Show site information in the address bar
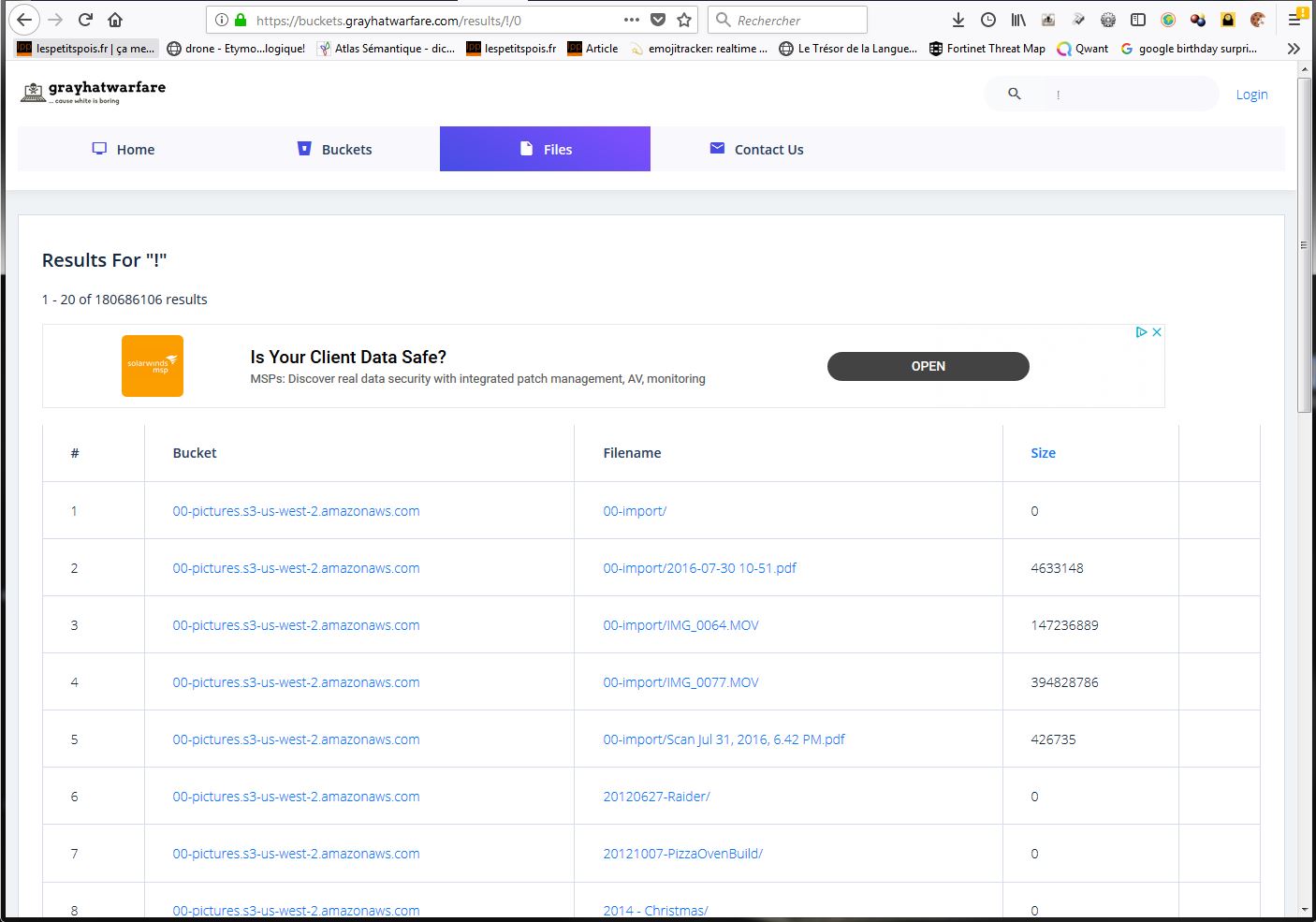The width and height of the screenshot is (1316, 922). [x=221, y=20]
